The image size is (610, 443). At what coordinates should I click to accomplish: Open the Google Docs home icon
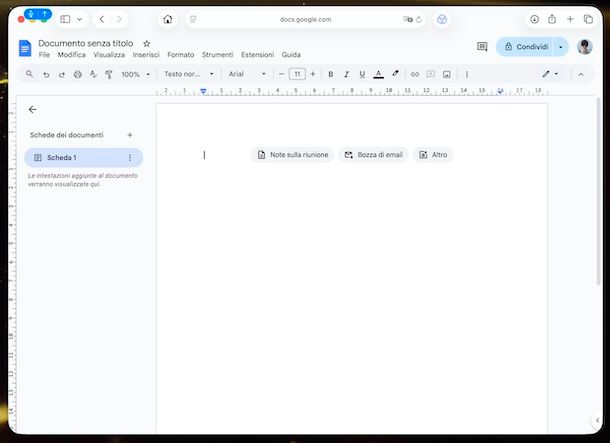coord(25,49)
